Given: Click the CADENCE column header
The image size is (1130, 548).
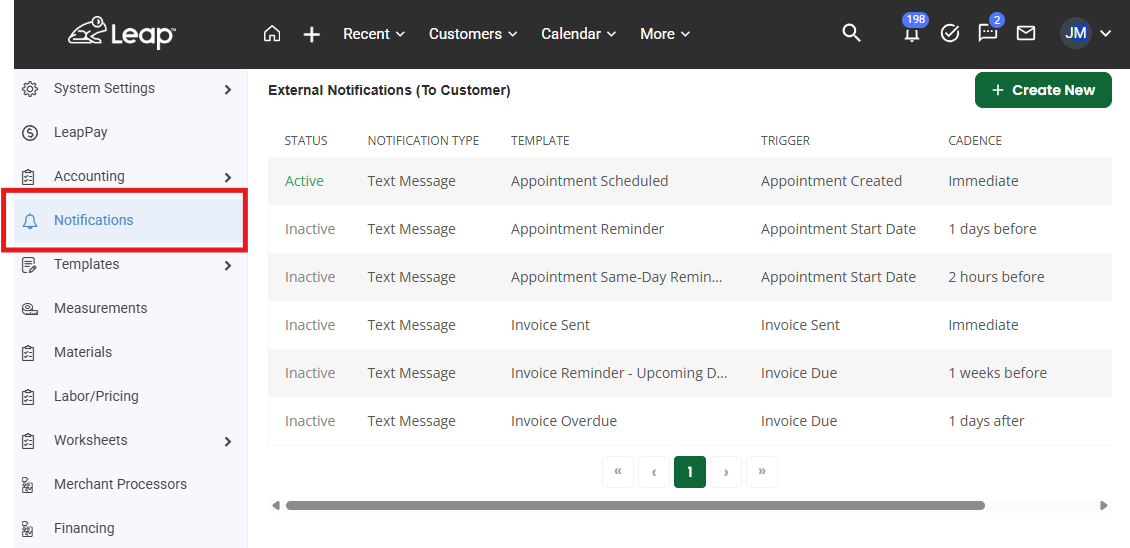Looking at the screenshot, I should (x=975, y=141).
